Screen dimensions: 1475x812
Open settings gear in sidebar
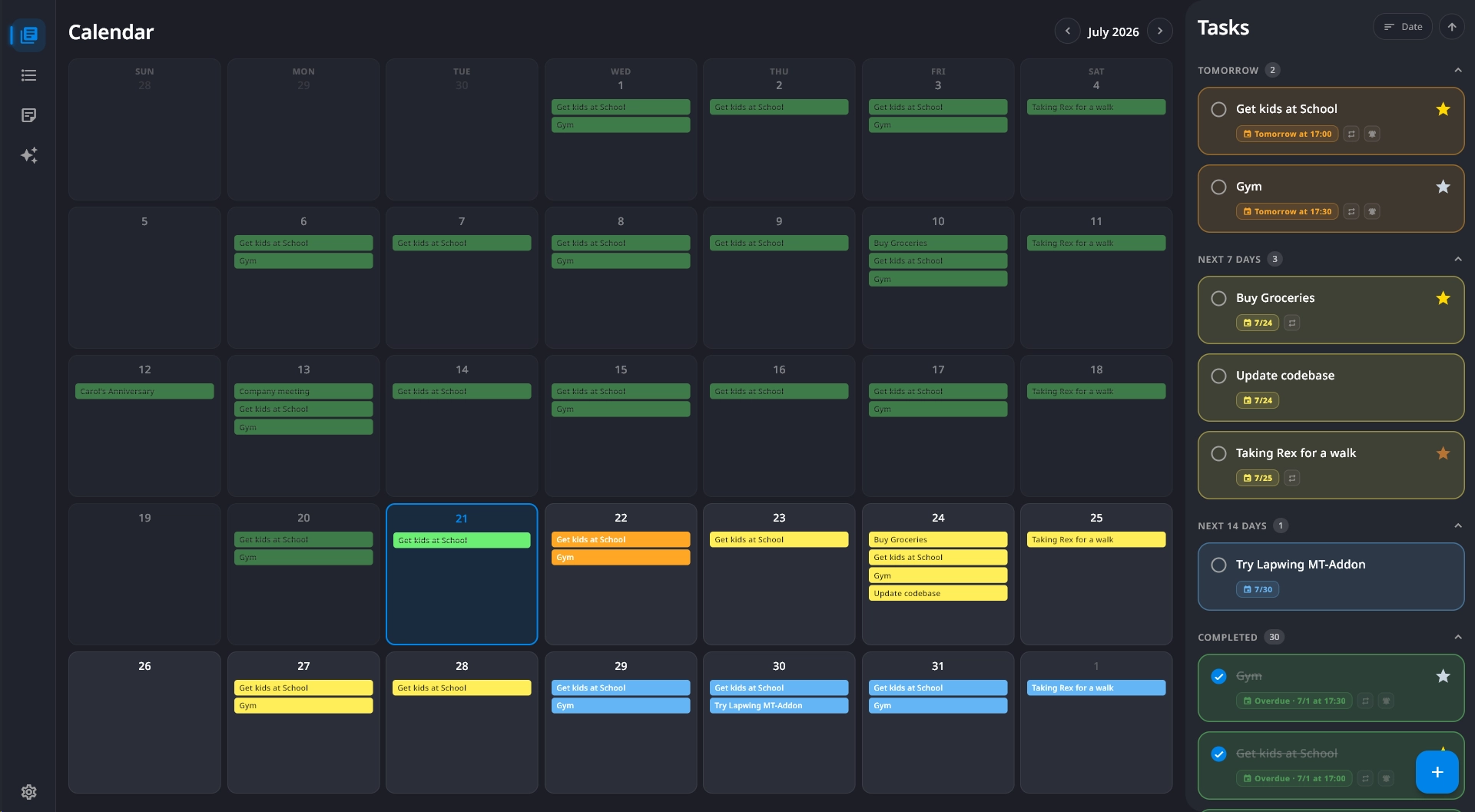(28, 792)
